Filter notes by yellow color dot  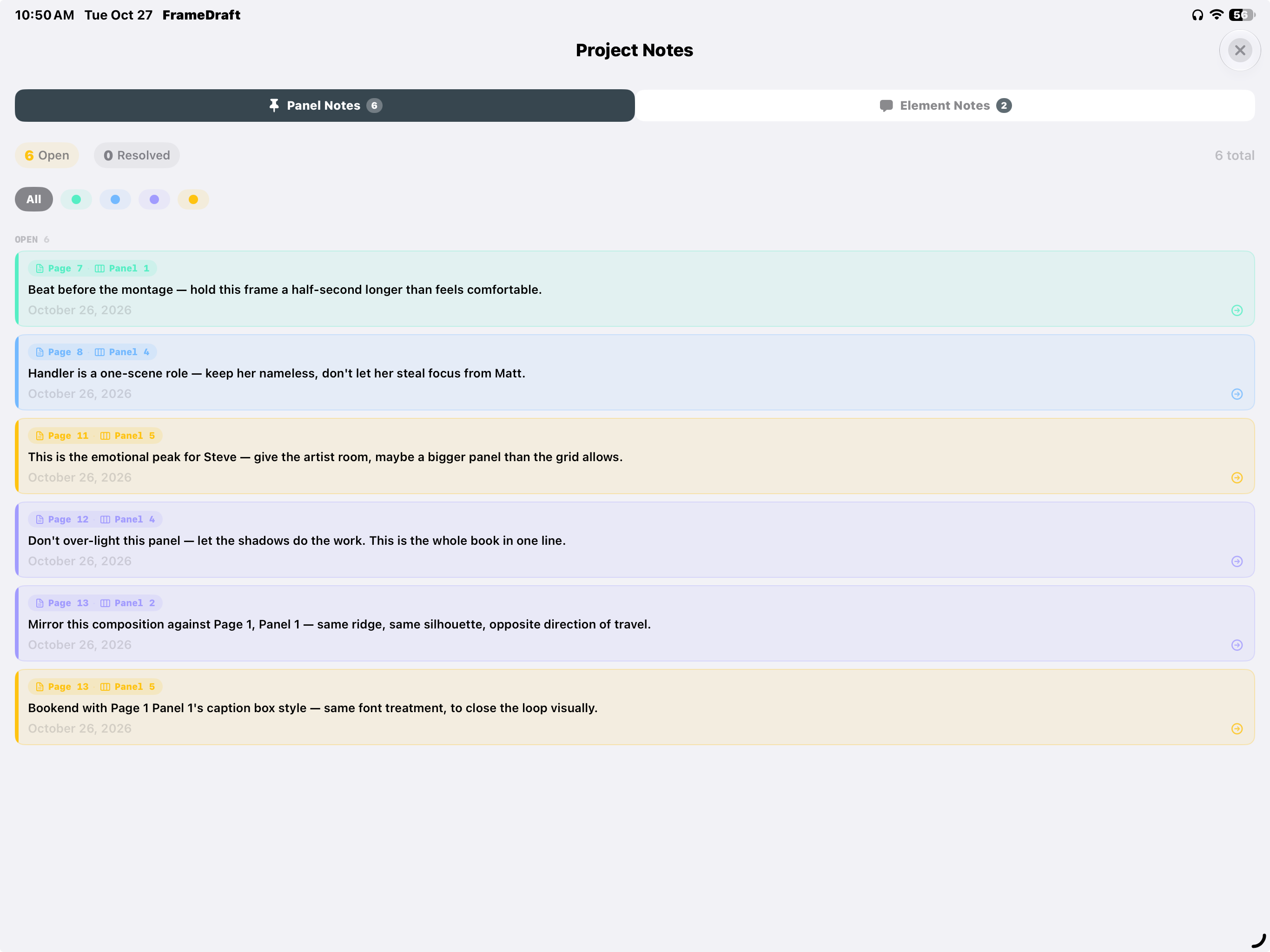(x=193, y=199)
